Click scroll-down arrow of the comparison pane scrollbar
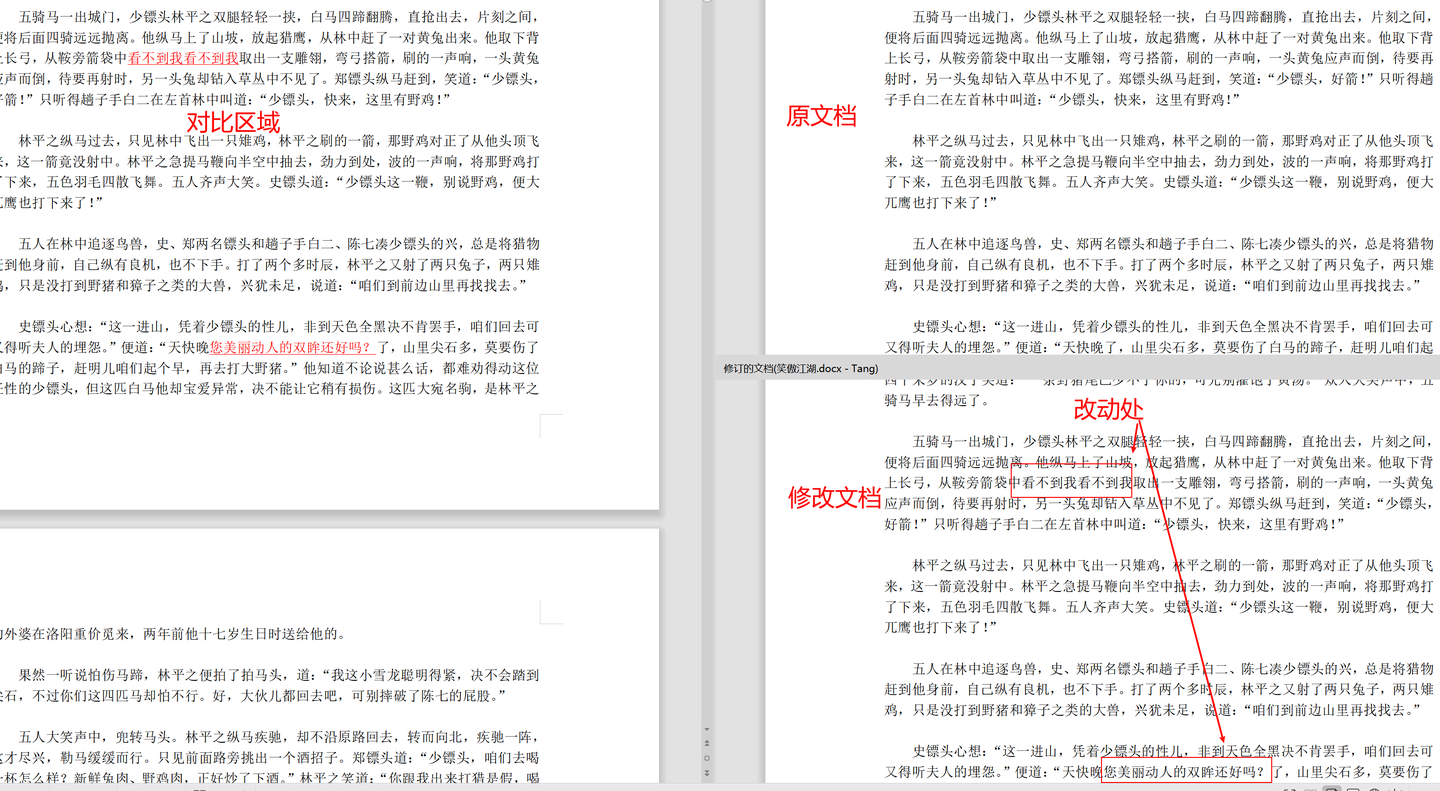Image resolution: width=1440 pixels, height=791 pixels. [707, 729]
